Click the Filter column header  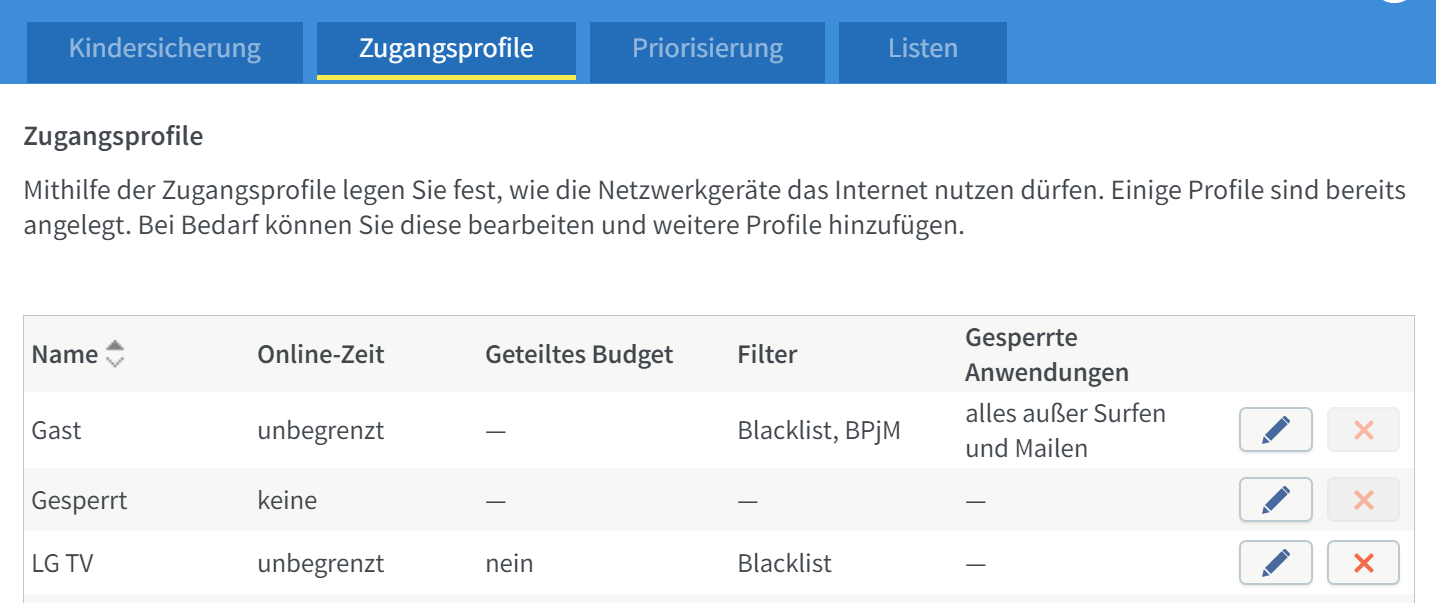[767, 354]
